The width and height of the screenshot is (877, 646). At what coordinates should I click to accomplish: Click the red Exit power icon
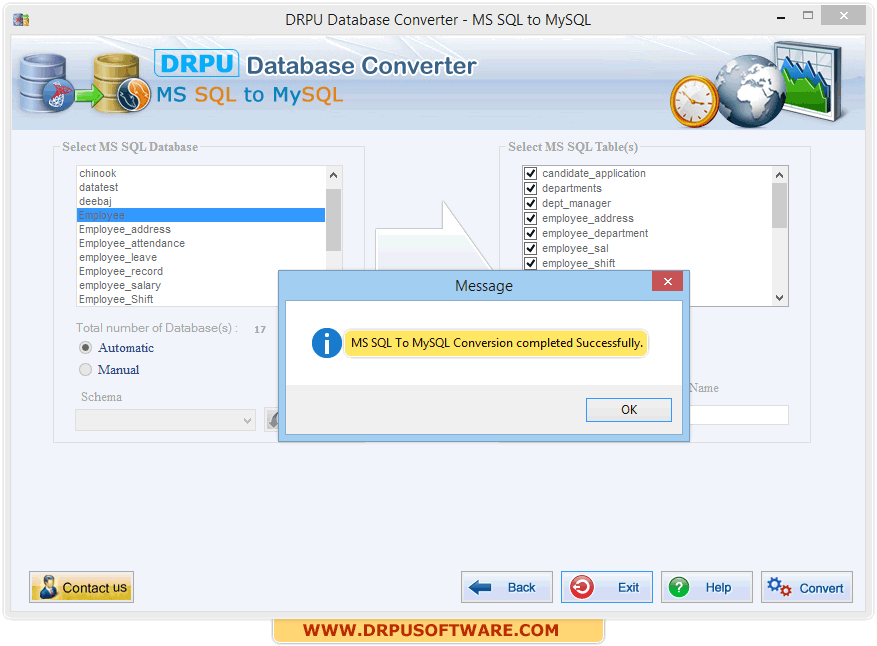[x=582, y=587]
